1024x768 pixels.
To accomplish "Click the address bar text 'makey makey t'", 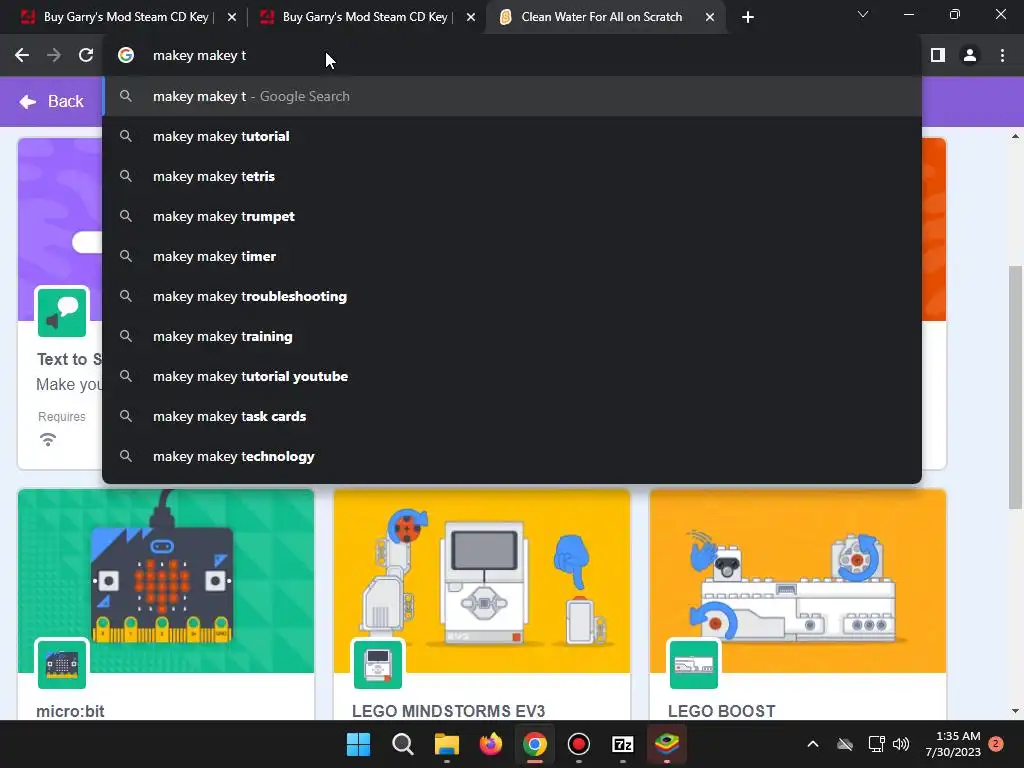I will [199, 56].
